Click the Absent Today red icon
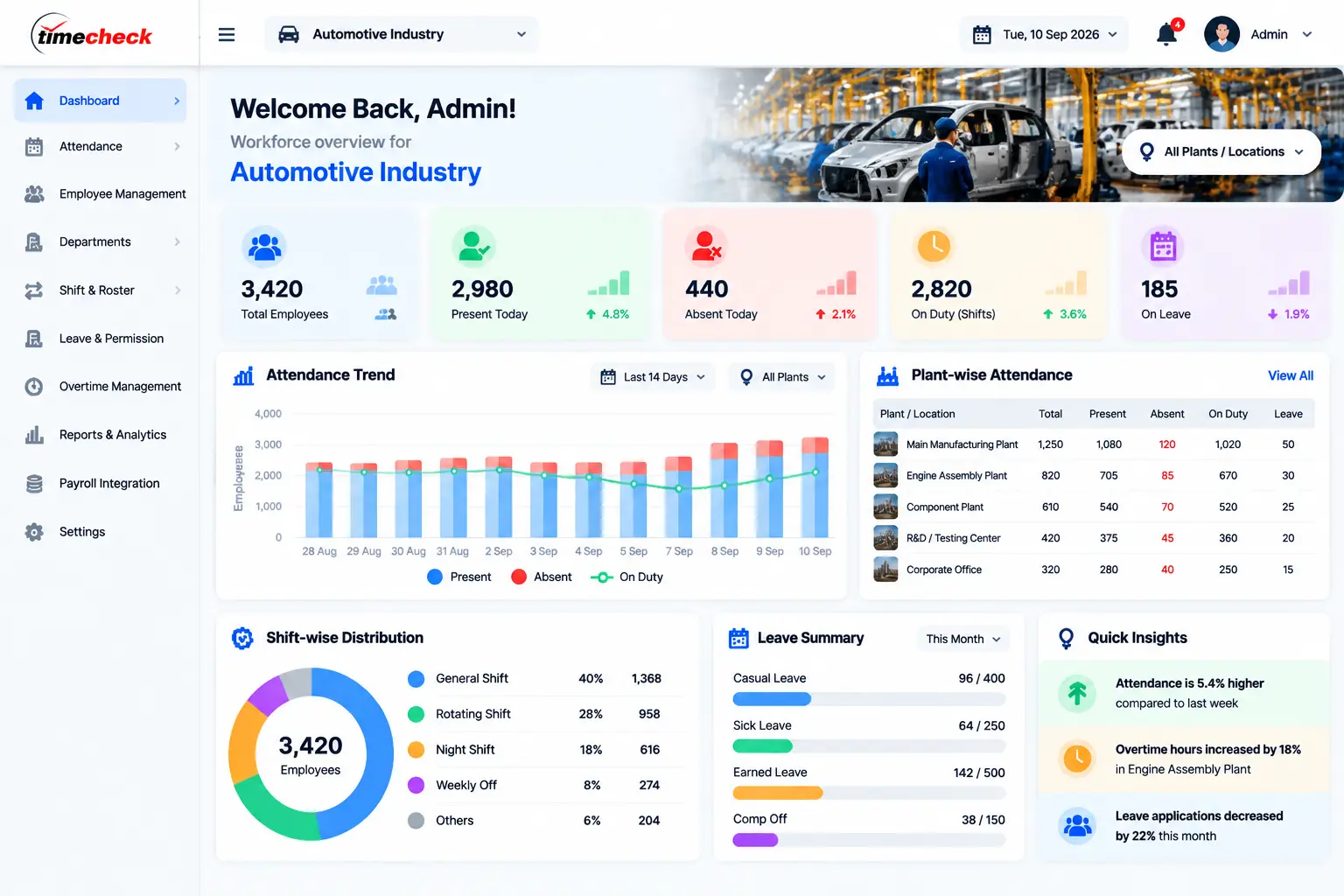Viewport: 1344px width, 896px height. [x=707, y=247]
